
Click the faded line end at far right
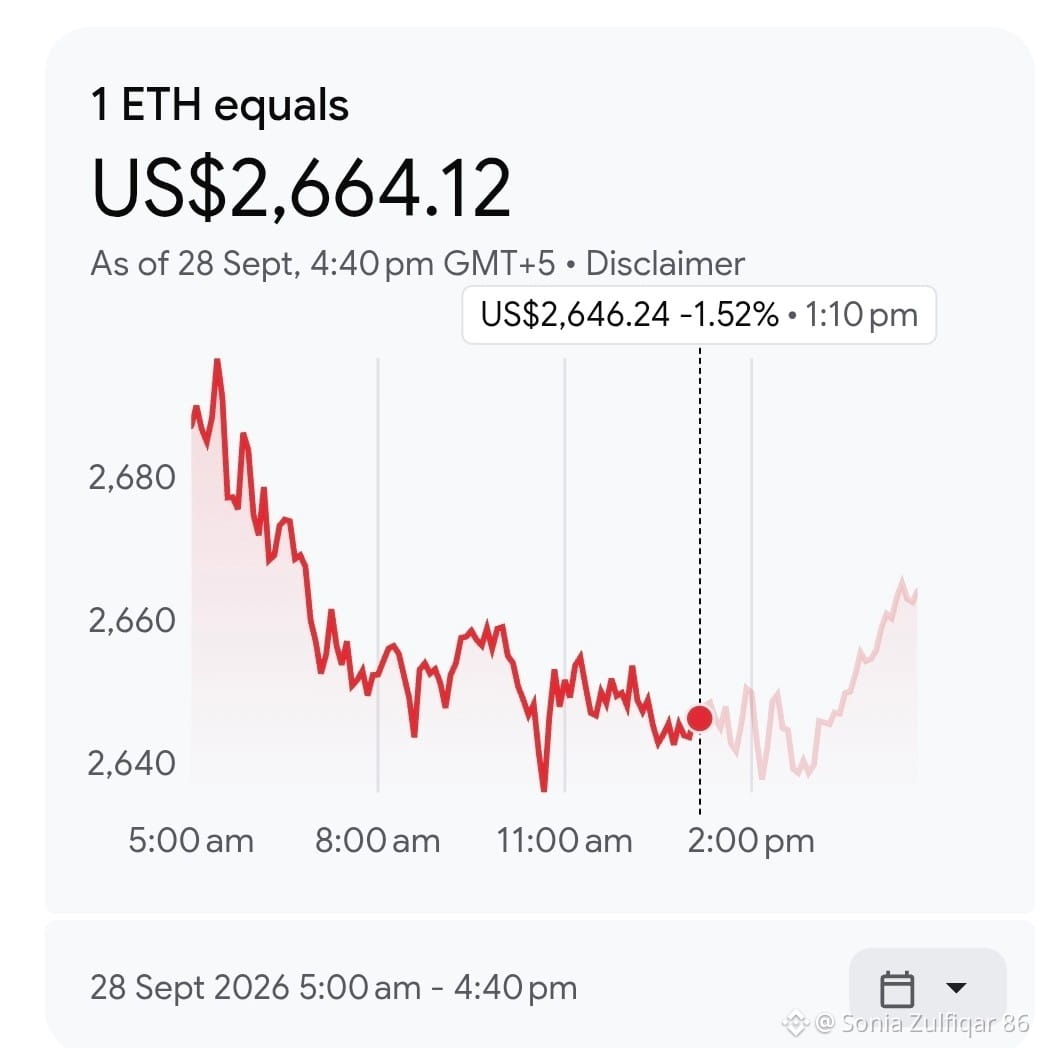[914, 593]
